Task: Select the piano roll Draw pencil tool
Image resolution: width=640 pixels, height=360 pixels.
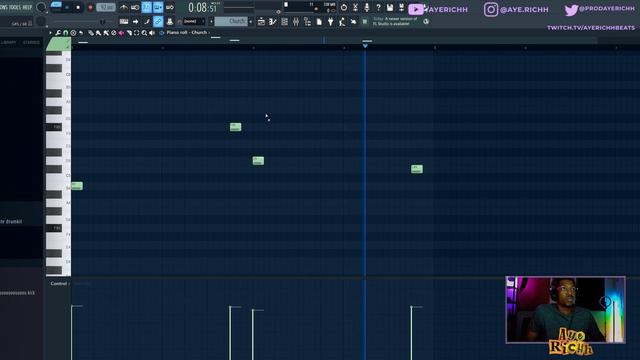Action: pos(91,33)
